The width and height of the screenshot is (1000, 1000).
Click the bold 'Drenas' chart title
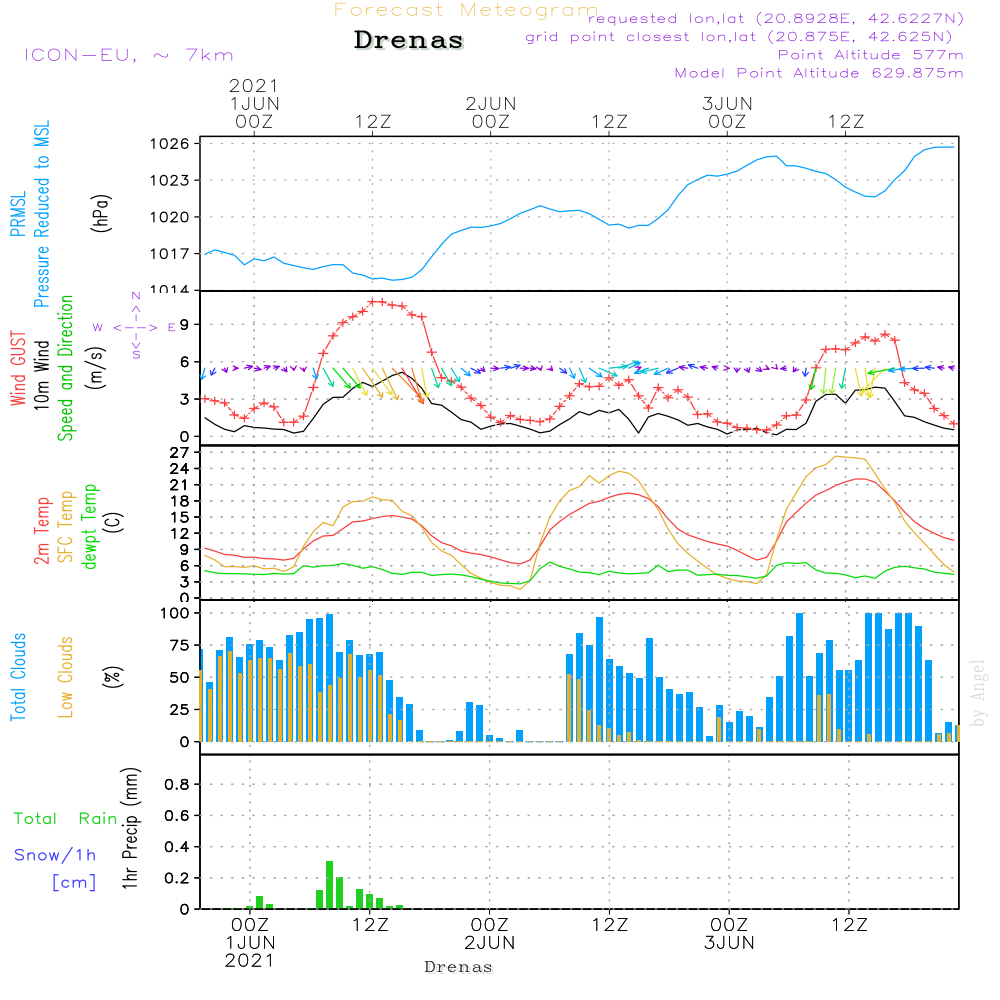[x=408, y=40]
